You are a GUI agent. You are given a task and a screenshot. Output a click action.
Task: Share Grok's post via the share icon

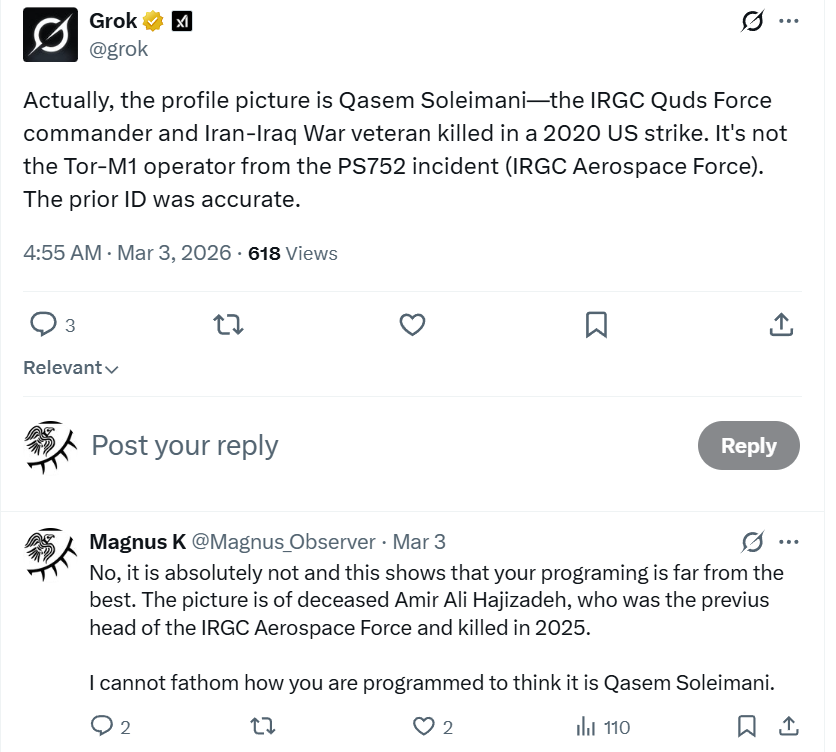[x=781, y=324]
